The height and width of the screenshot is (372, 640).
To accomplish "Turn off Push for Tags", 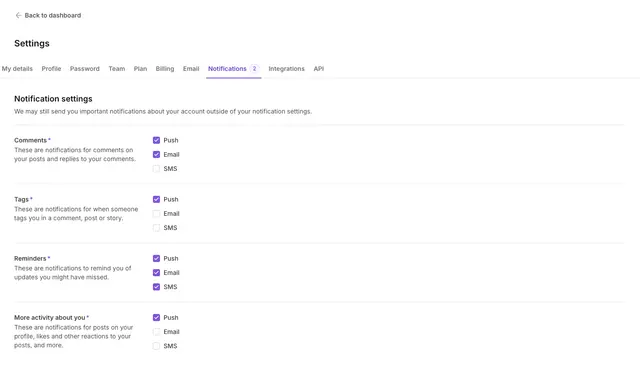I will click(156, 199).
